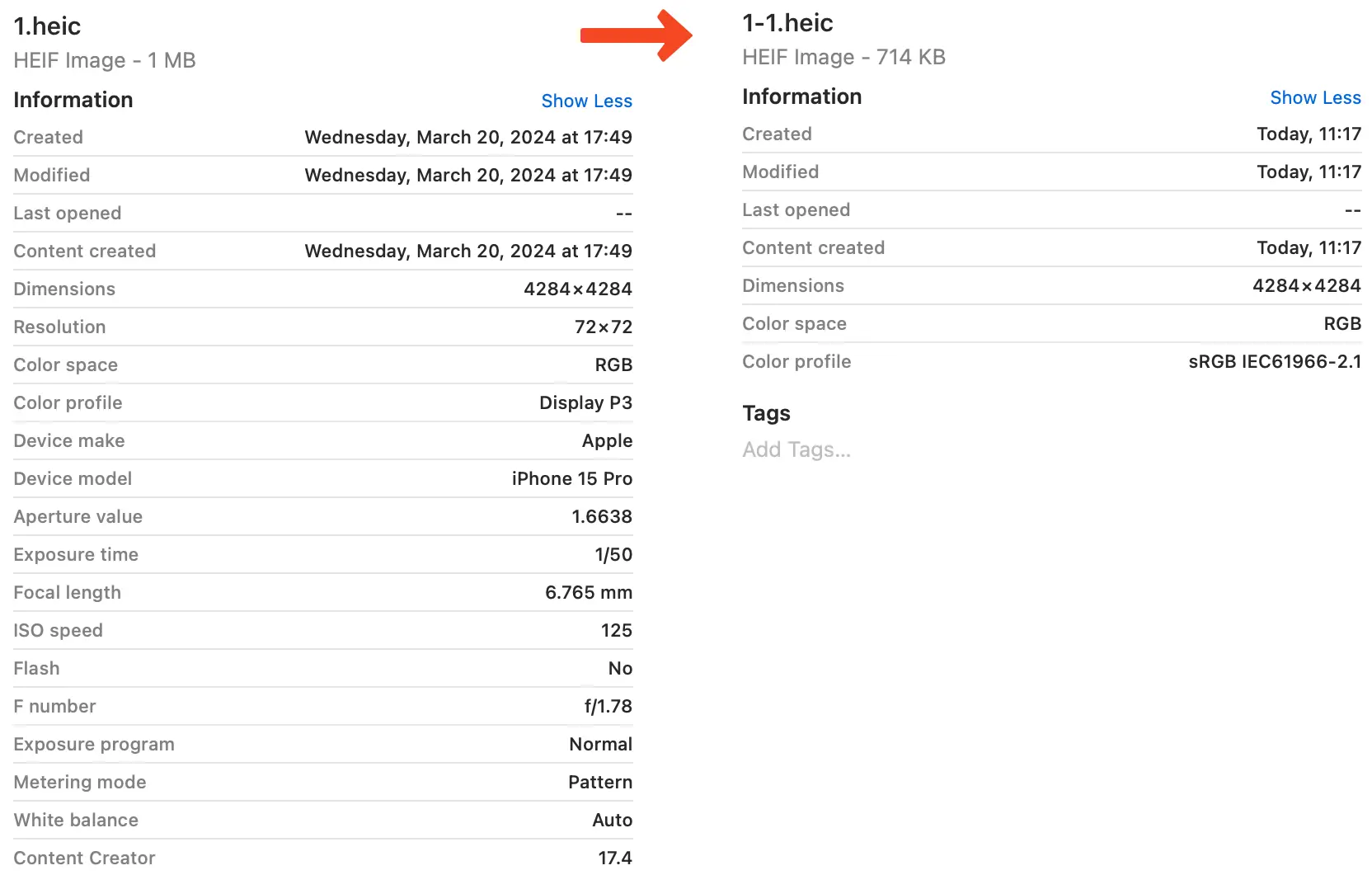Image resolution: width=1372 pixels, height=889 pixels.
Task: Click the Show Less link for 1-1.heic
Action: (x=1315, y=97)
